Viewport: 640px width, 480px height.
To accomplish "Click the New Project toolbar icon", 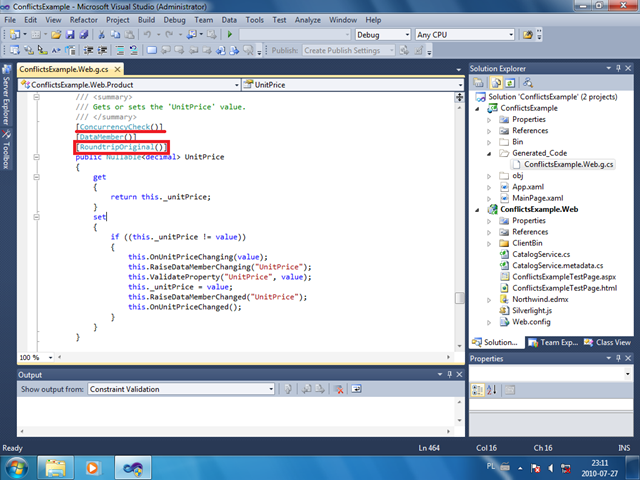I will point(15,35).
